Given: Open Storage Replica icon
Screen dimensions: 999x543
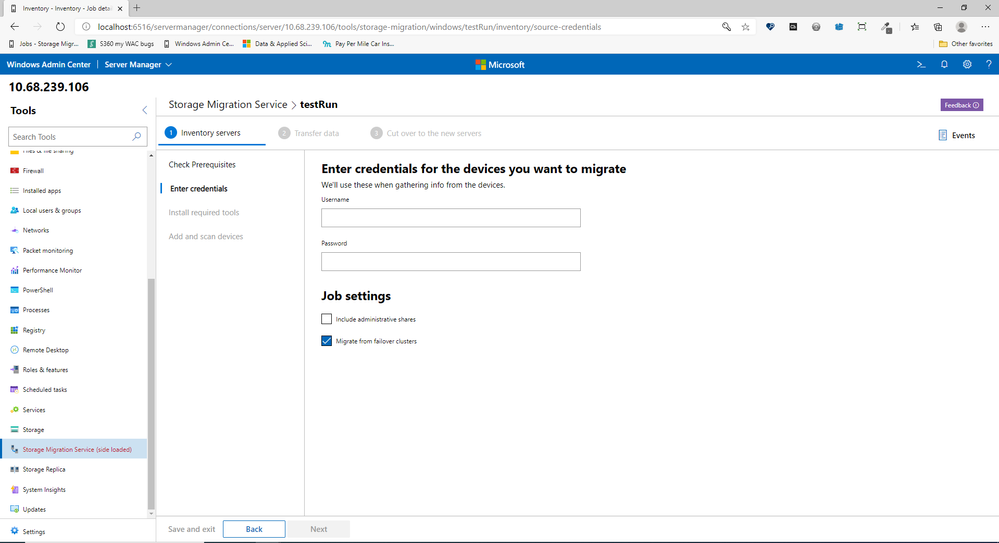Looking at the screenshot, I should 15,469.
